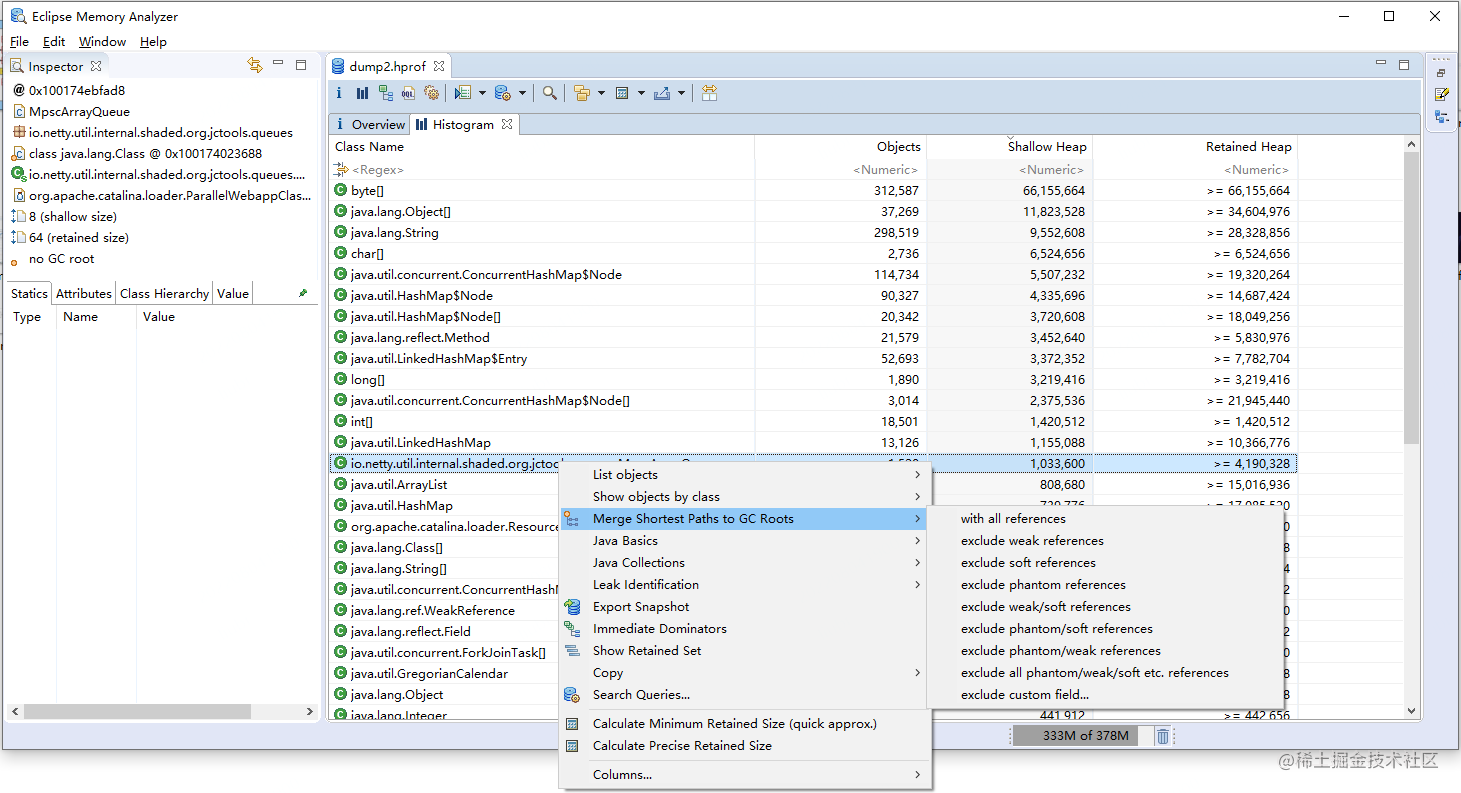Open dropdown next to query browser icon

[522, 93]
